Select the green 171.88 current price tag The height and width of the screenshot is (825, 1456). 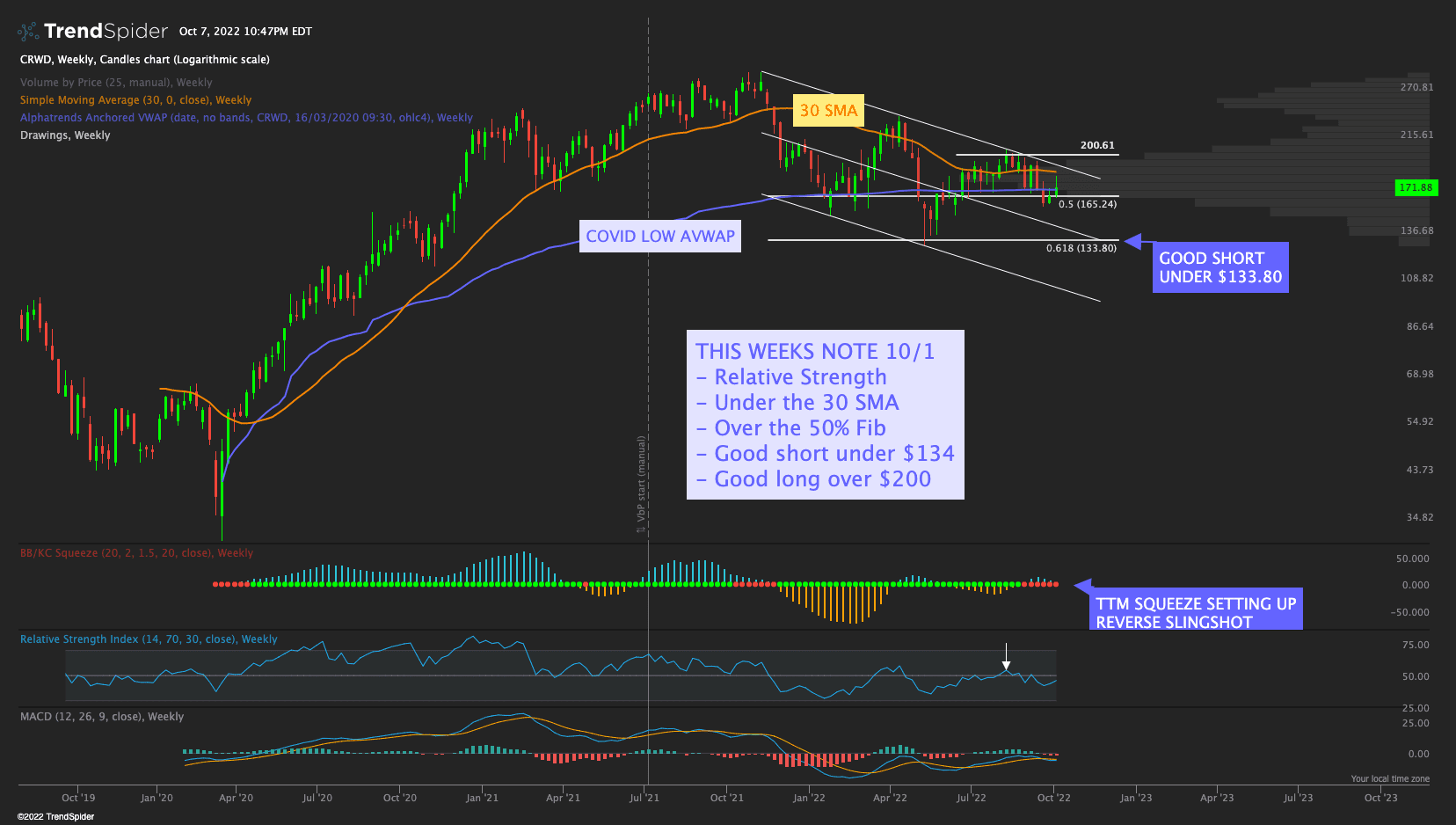click(x=1416, y=187)
